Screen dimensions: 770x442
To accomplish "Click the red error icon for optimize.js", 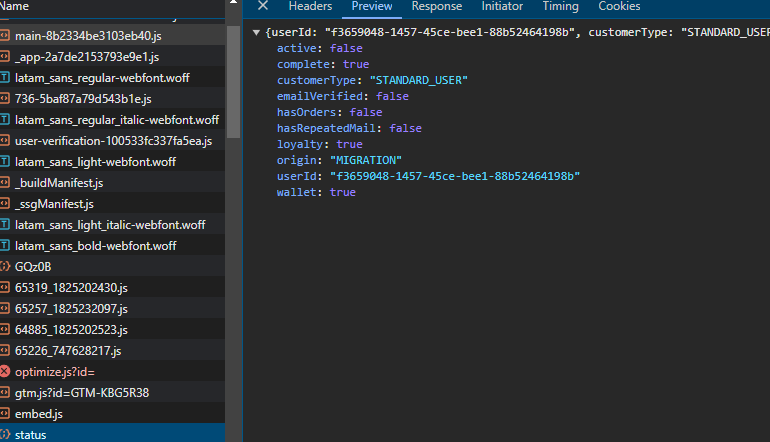I will (x=5, y=371).
